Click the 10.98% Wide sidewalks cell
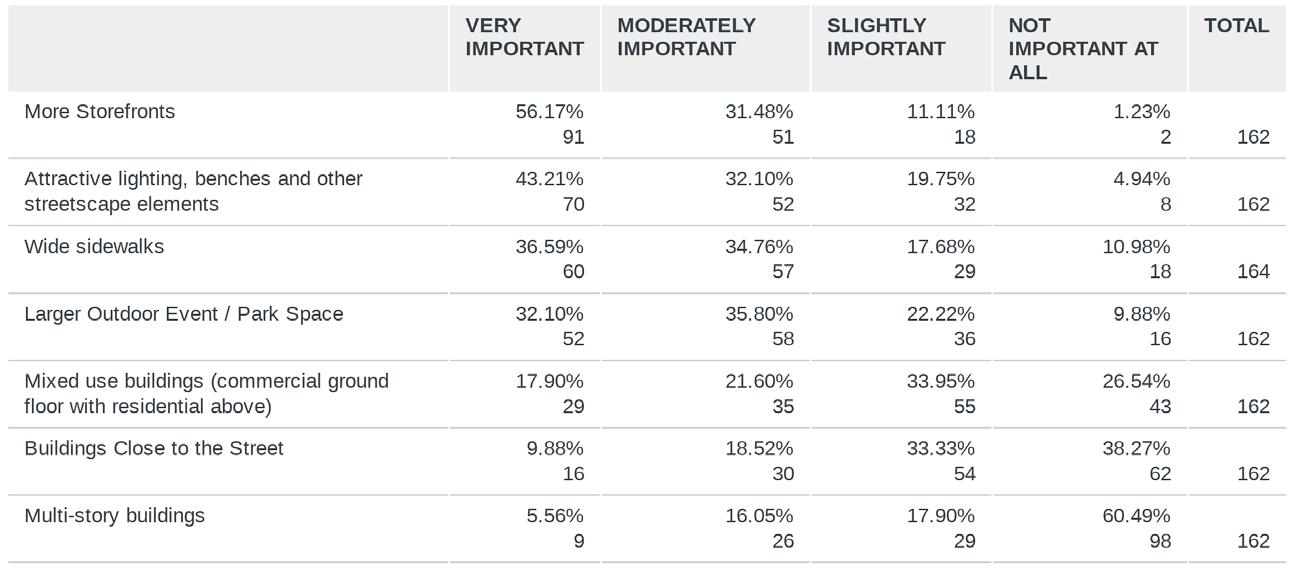 [x=1136, y=246]
